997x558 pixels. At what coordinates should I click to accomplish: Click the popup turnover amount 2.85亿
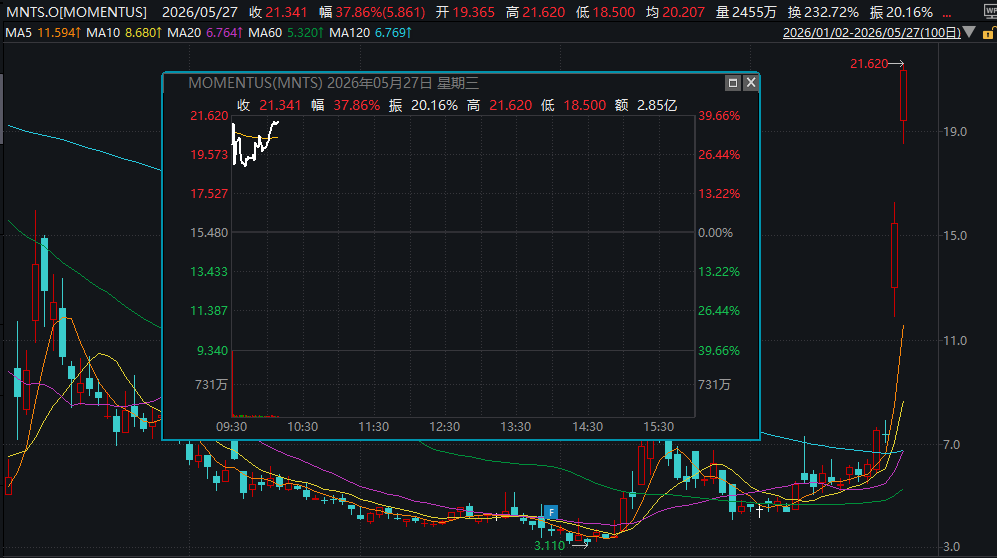click(x=657, y=105)
